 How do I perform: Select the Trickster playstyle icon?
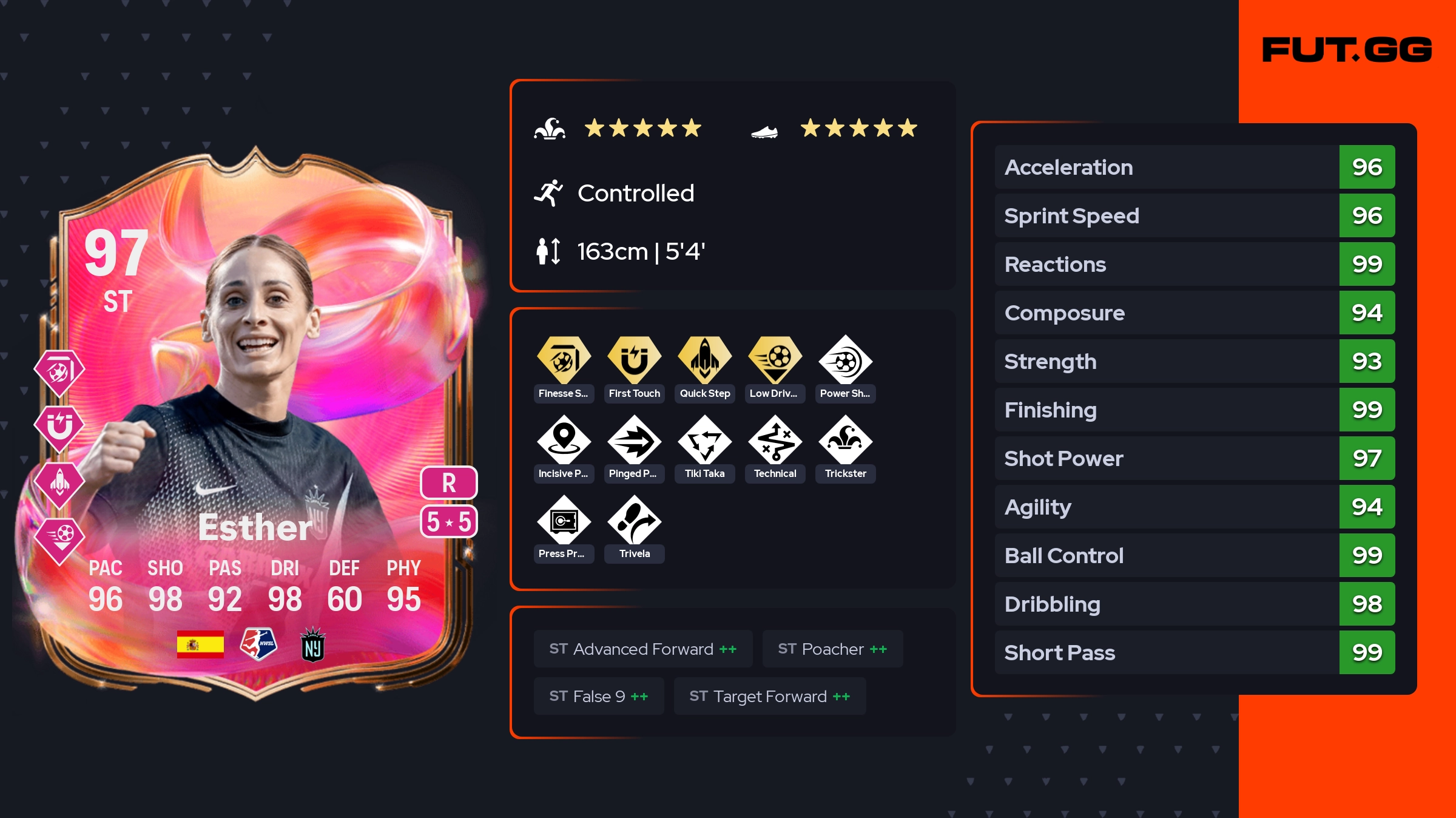[x=845, y=441]
